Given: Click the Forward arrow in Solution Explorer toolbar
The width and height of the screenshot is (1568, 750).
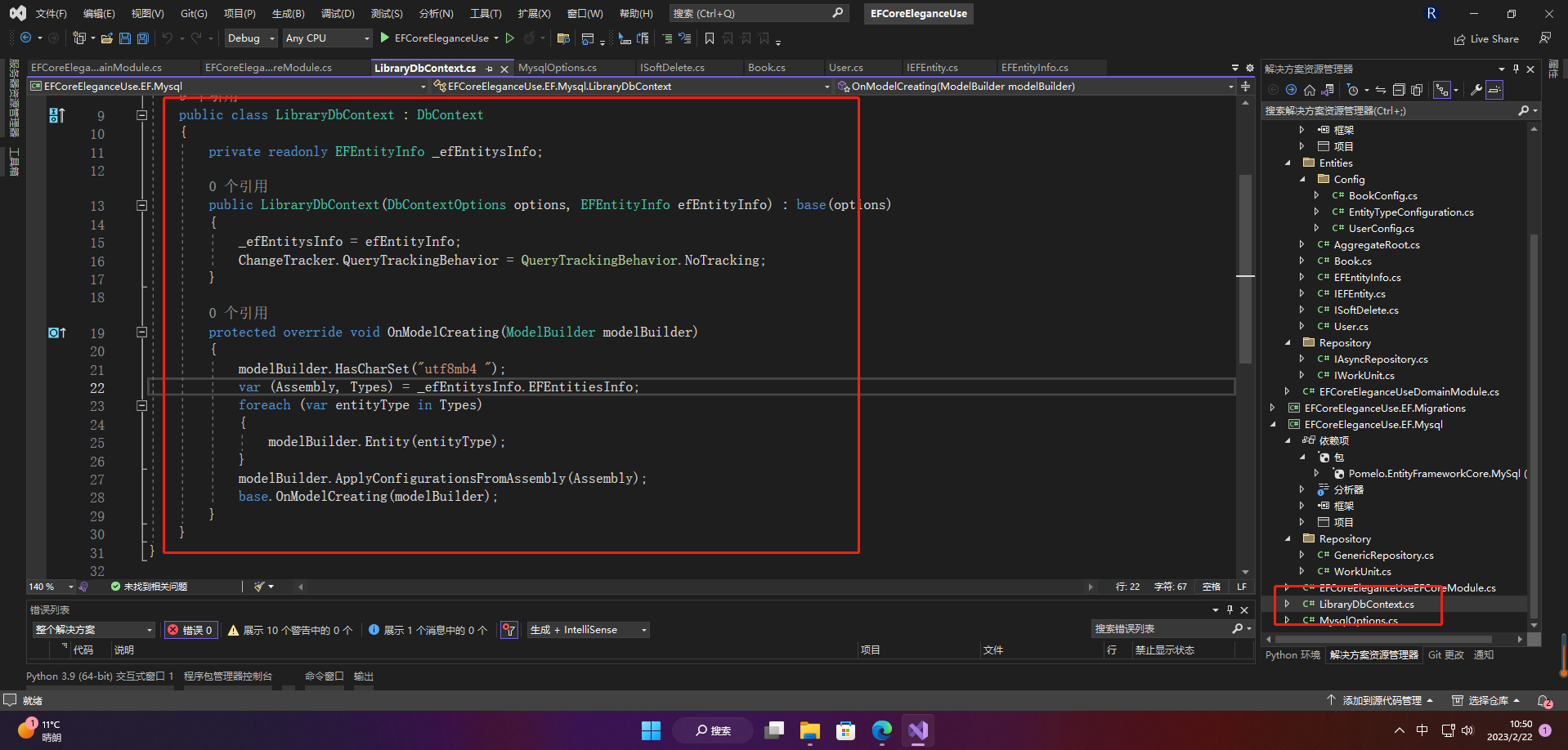Looking at the screenshot, I should (x=1291, y=90).
